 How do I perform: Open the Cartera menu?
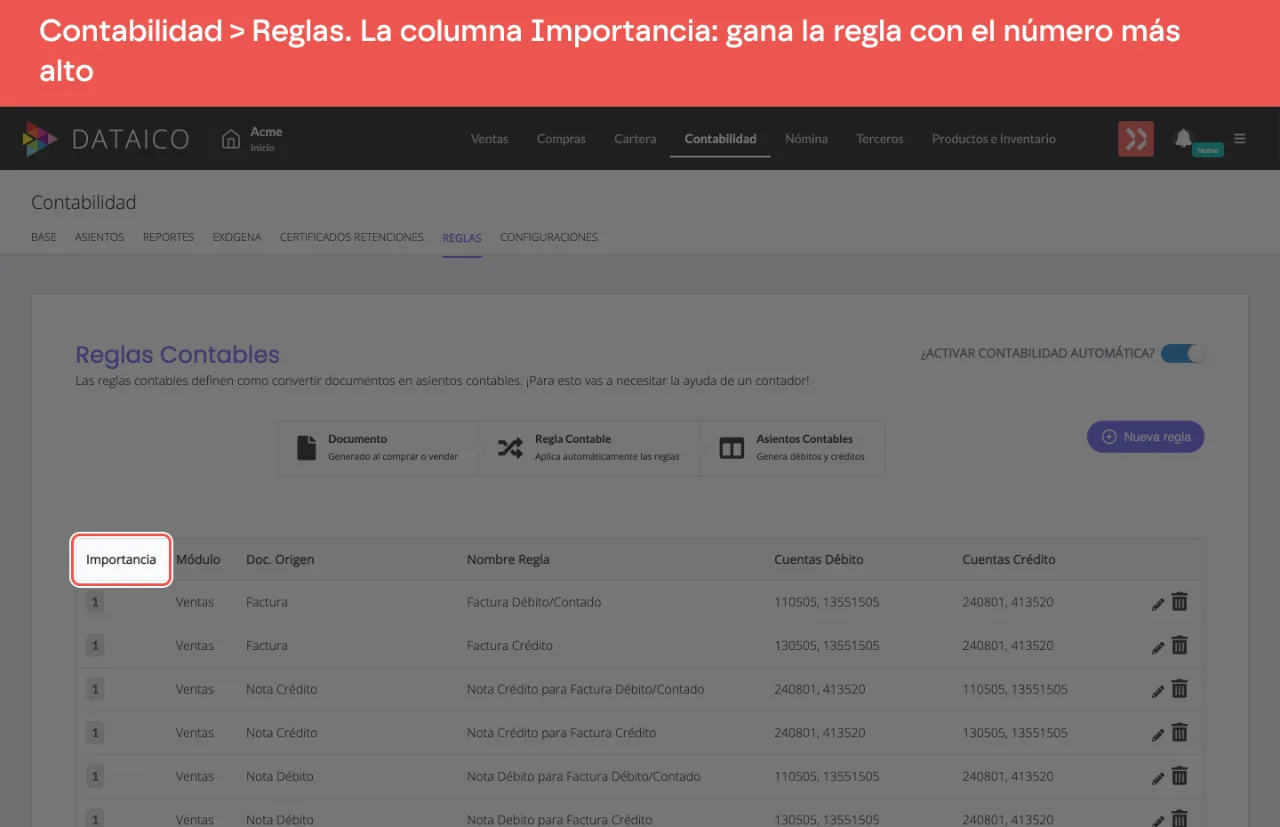click(x=635, y=139)
